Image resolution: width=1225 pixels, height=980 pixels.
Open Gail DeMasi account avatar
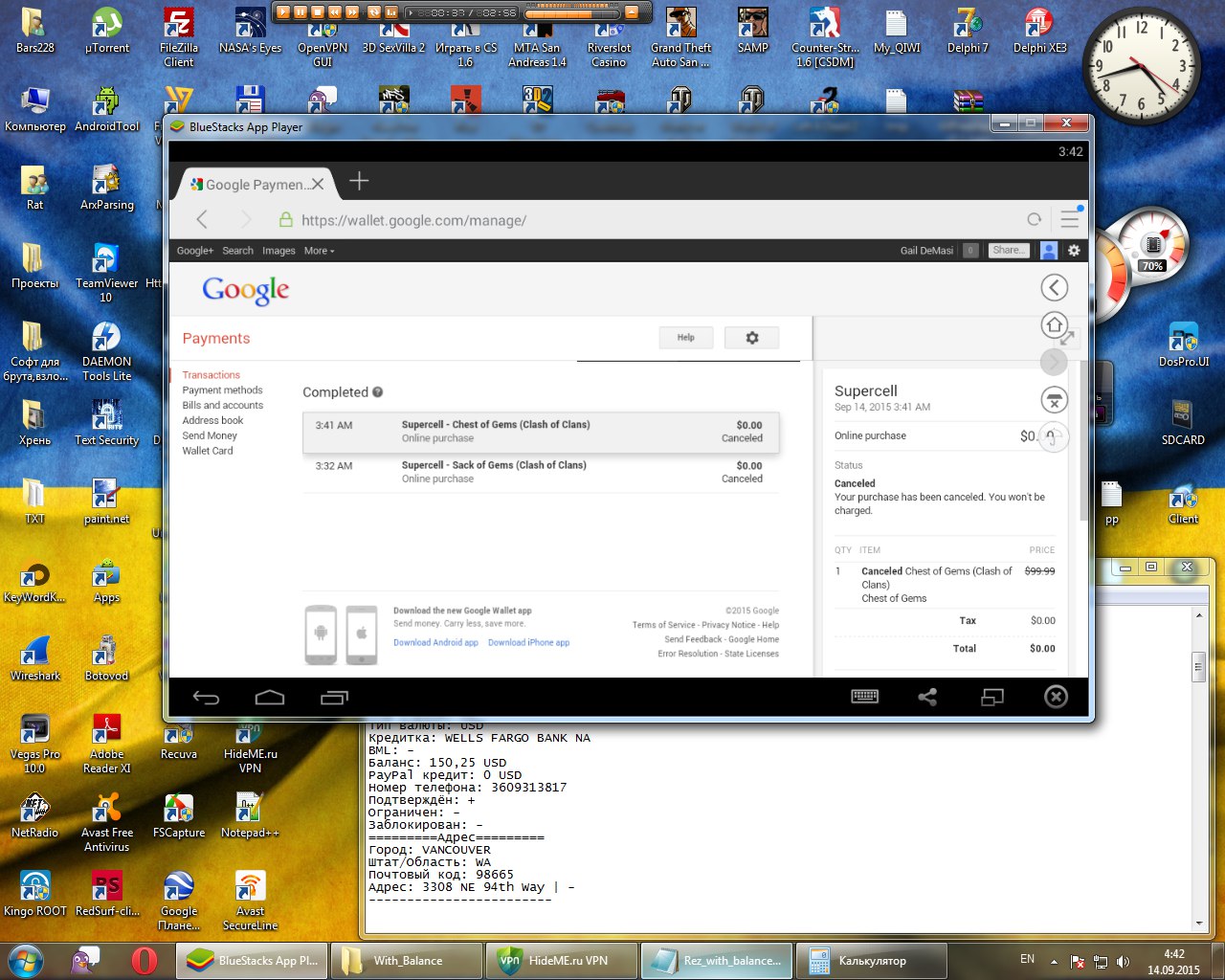pyautogui.click(x=1049, y=251)
